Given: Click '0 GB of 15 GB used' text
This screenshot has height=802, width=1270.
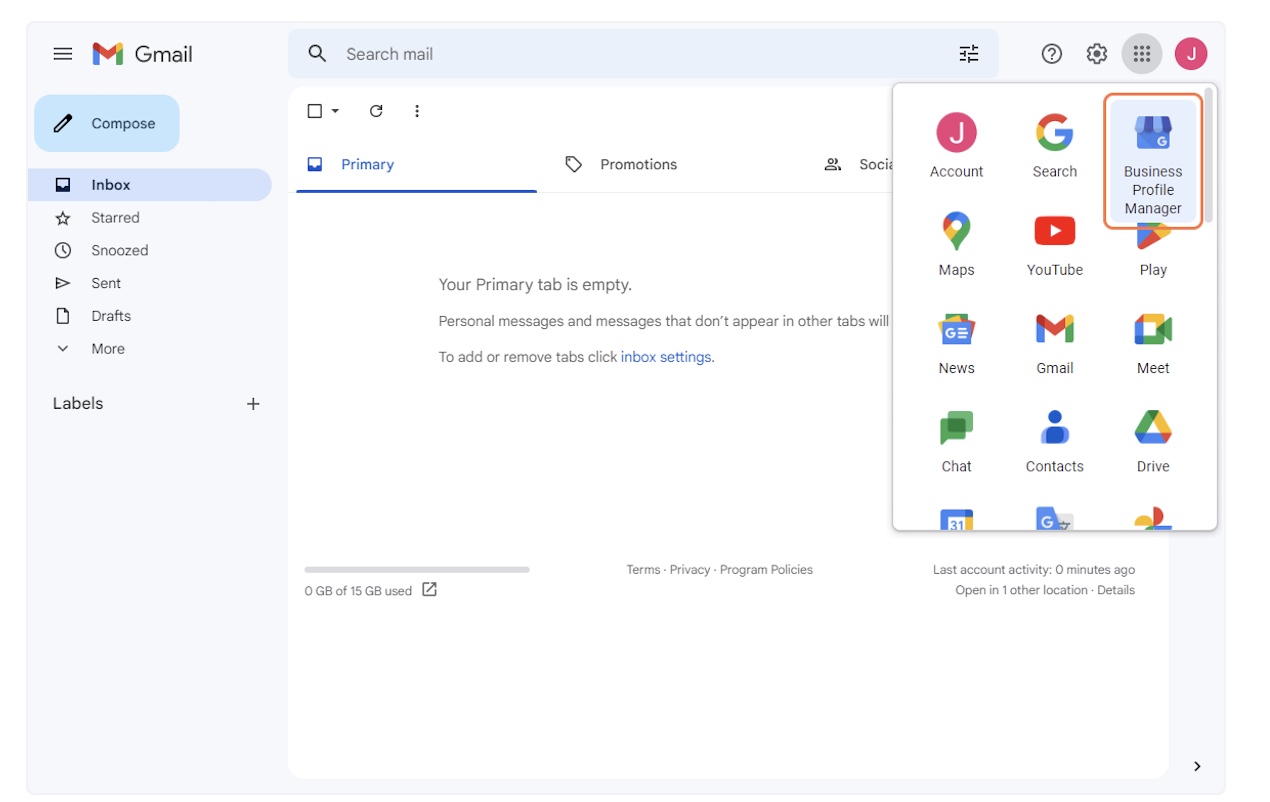Looking at the screenshot, I should click(358, 591).
